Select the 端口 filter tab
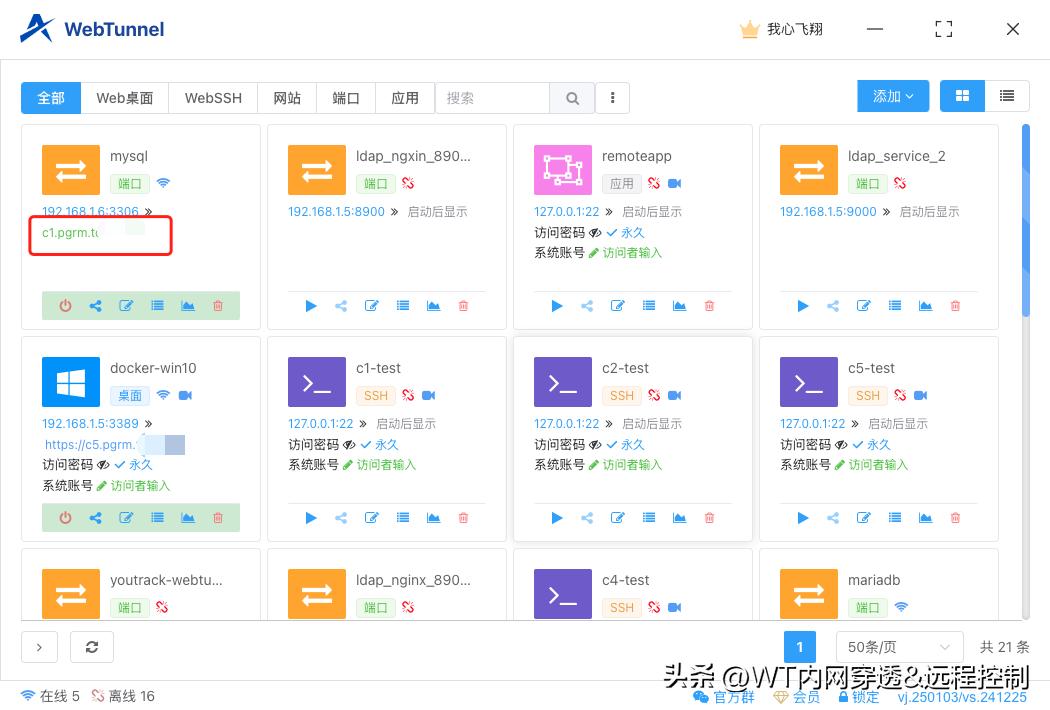 (345, 97)
